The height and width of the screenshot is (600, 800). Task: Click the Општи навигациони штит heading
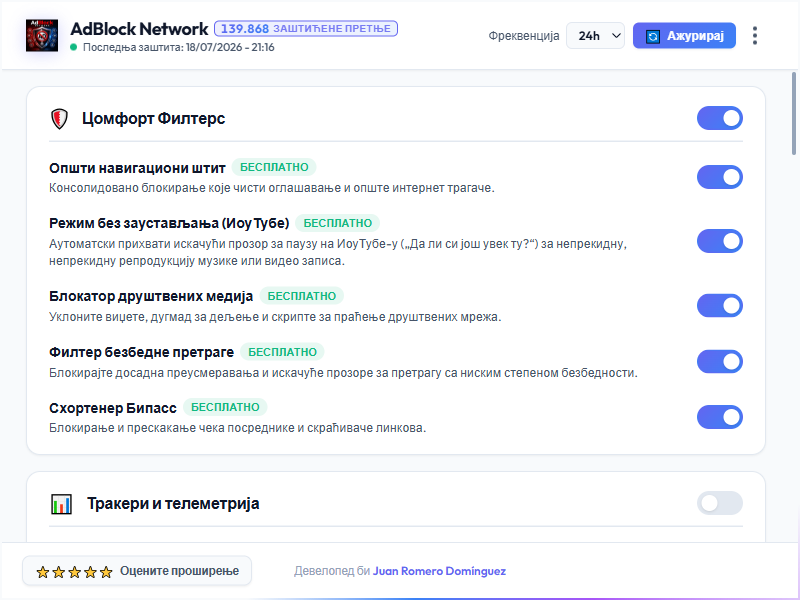137,168
